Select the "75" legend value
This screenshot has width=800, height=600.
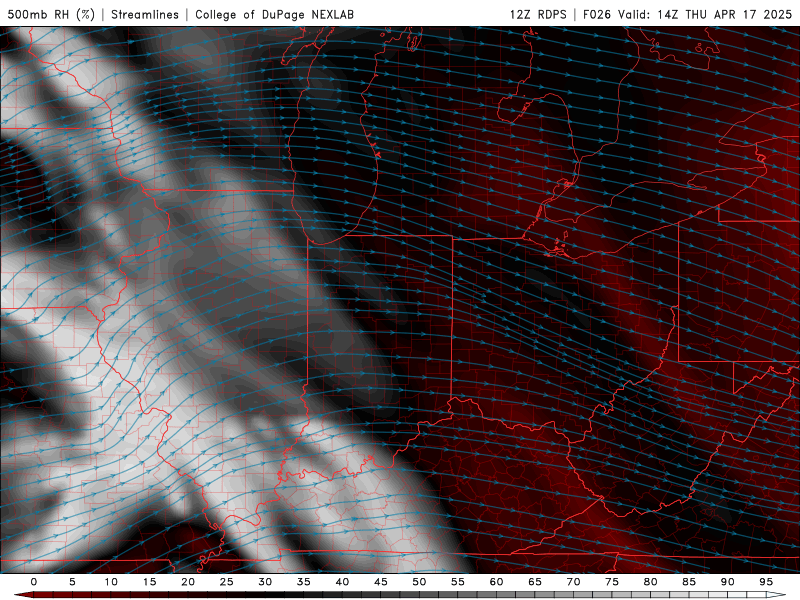[x=612, y=582]
